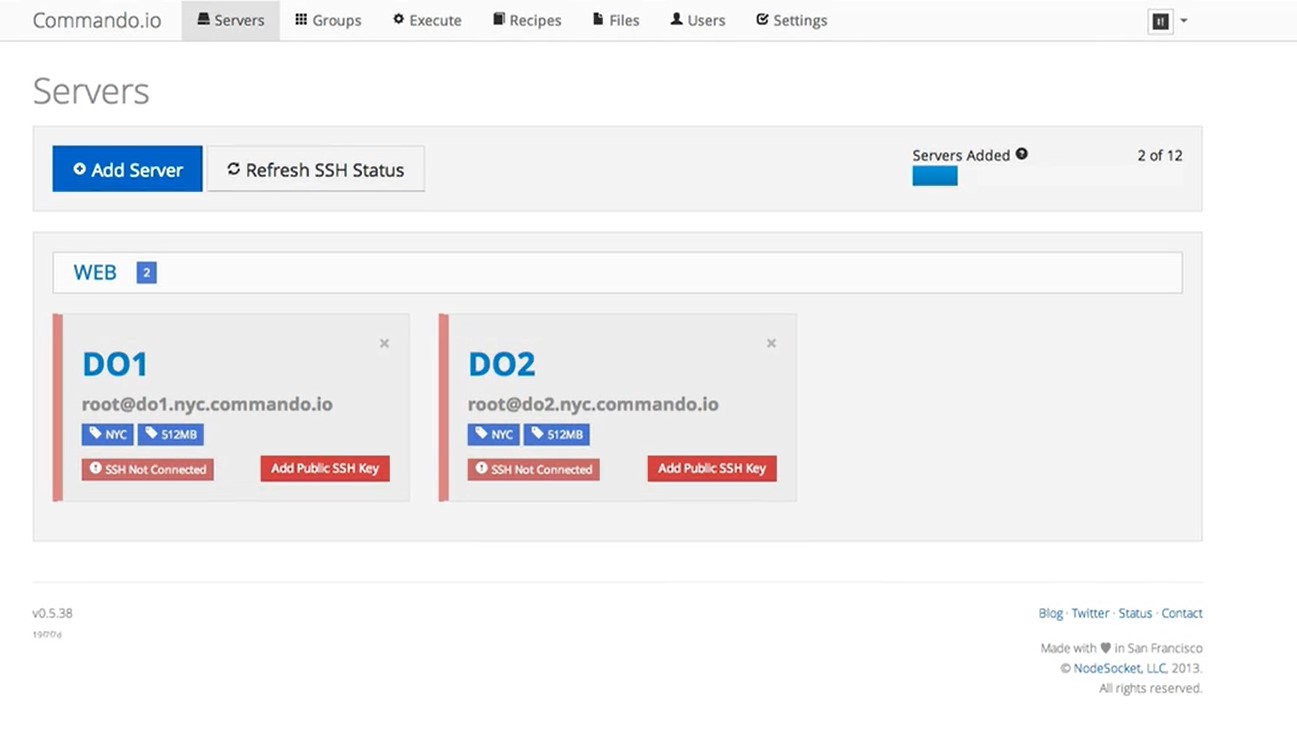This screenshot has width=1297, height=736.
Task: Add Public SSH Key for DO2
Action: pyautogui.click(x=712, y=468)
